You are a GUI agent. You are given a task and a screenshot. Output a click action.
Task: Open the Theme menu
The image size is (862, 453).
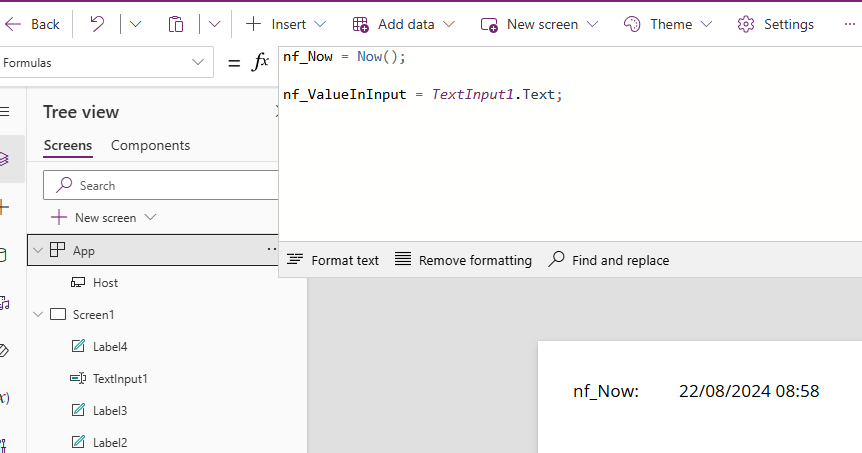pyautogui.click(x=668, y=24)
